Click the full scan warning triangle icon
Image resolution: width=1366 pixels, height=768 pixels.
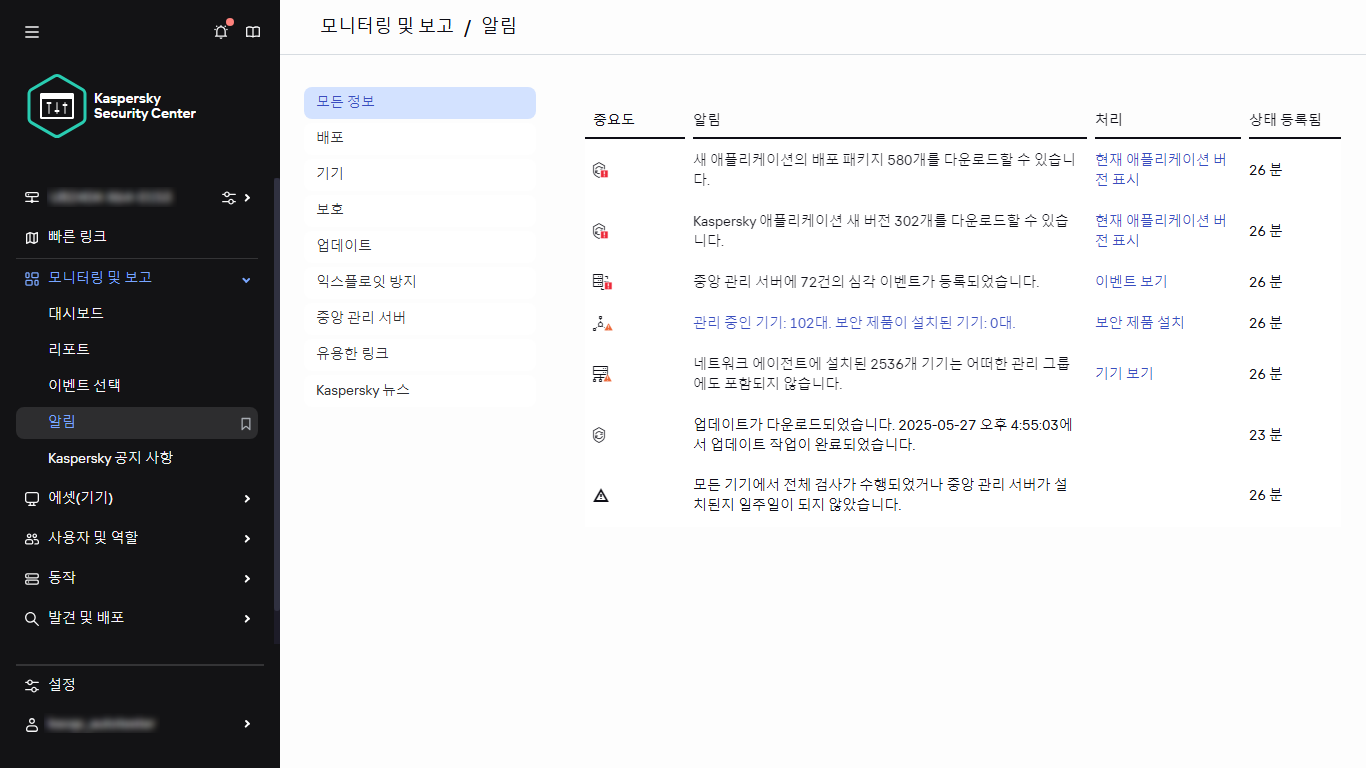pos(601,494)
